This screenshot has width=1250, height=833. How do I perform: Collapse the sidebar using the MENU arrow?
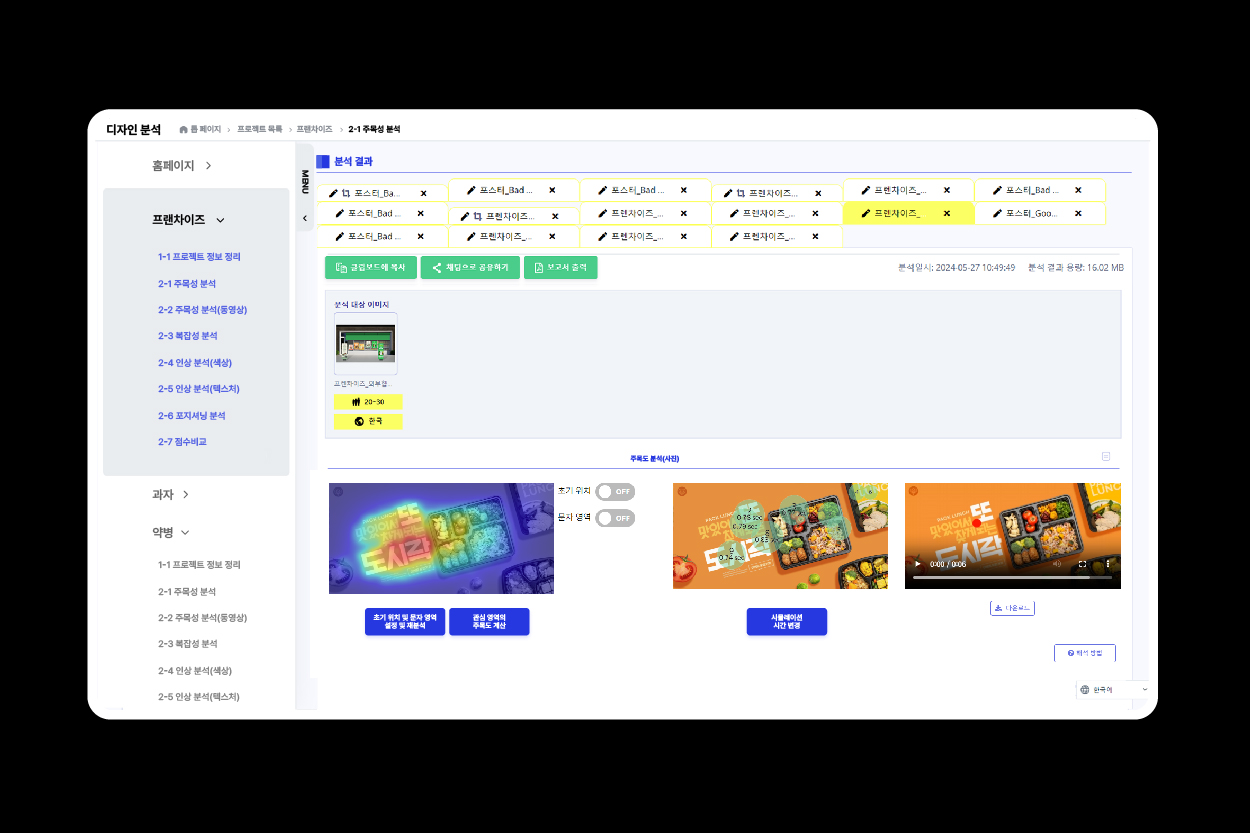point(305,218)
